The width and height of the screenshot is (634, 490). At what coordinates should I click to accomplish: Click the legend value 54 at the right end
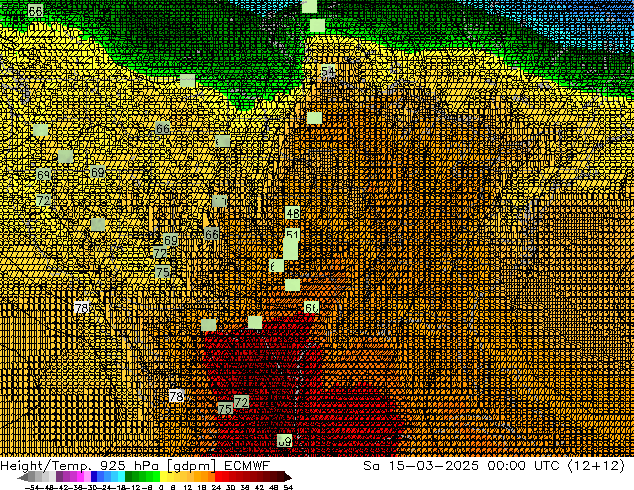click(x=288, y=487)
